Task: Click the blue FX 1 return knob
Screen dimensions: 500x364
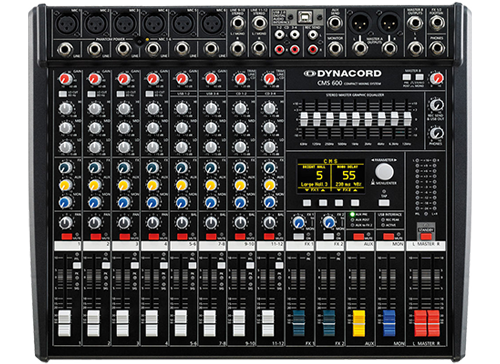Action: tap(299, 222)
